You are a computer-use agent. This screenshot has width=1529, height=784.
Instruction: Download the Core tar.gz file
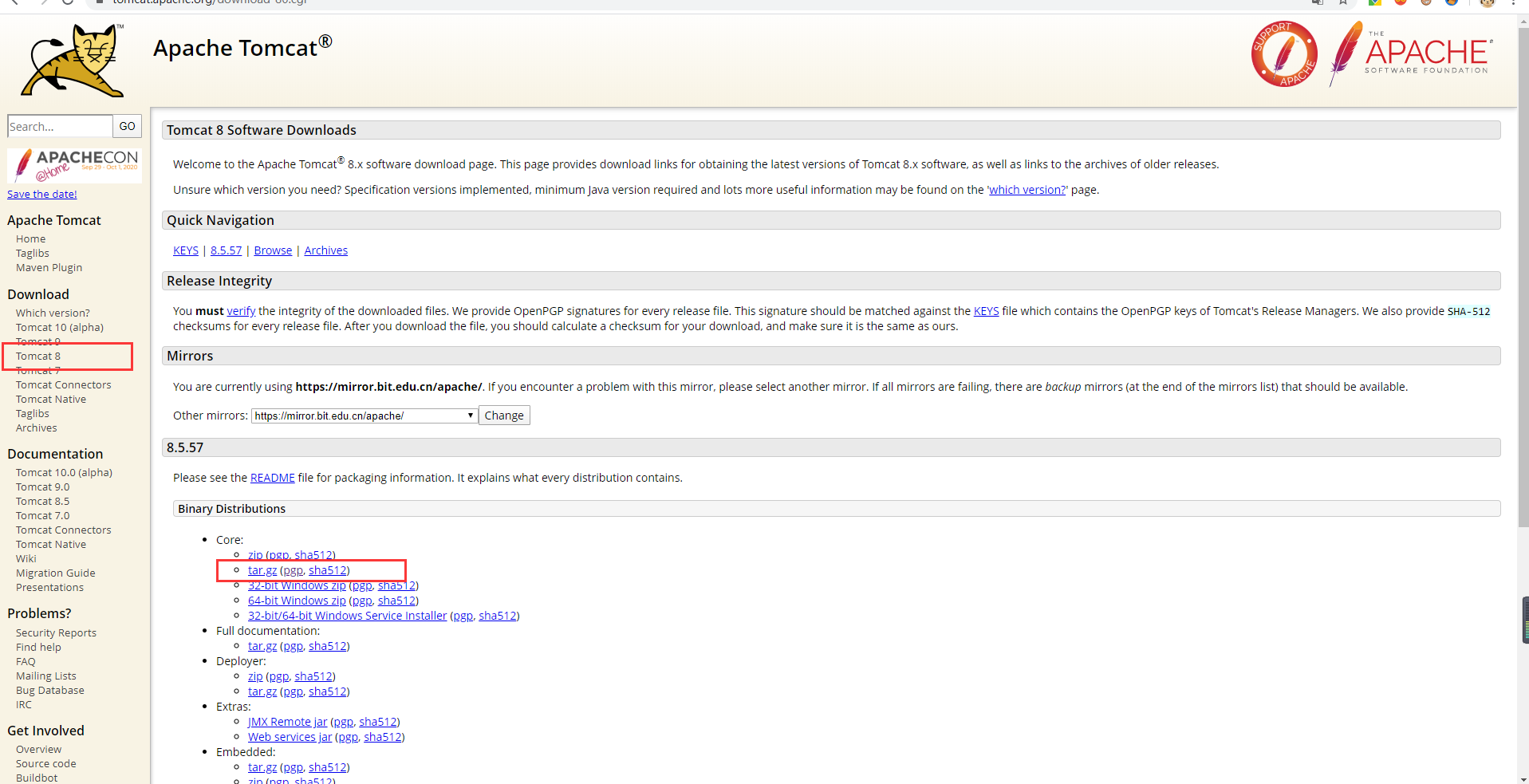(262, 570)
